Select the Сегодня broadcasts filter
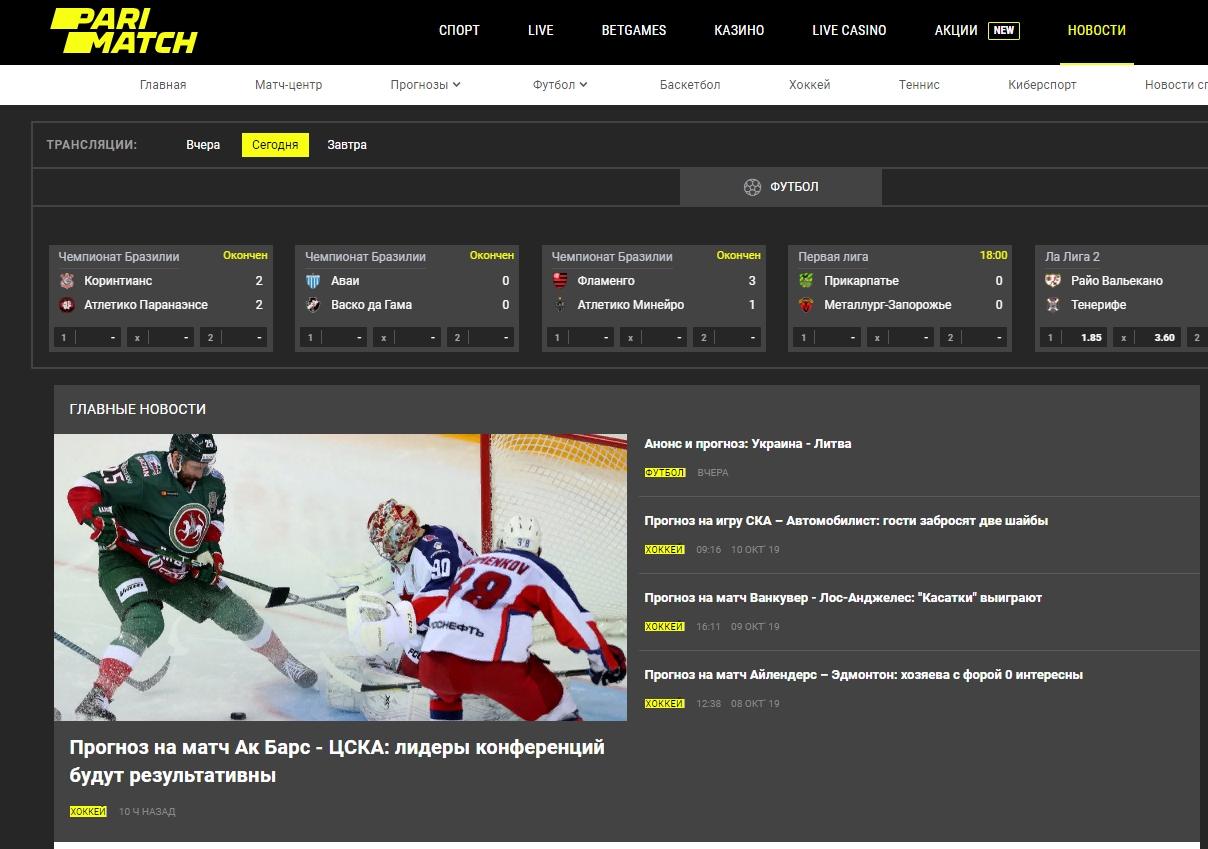1208x849 pixels. pos(275,145)
